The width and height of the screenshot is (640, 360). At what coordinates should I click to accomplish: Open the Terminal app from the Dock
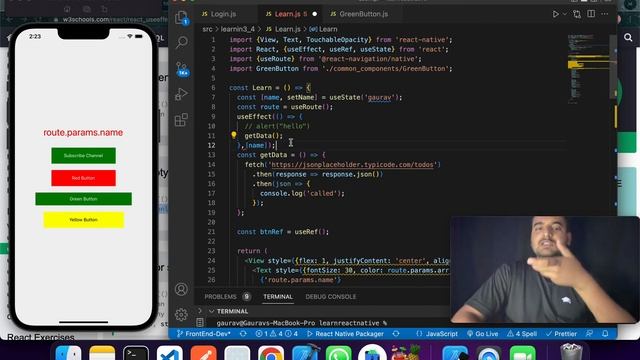tap(136, 353)
